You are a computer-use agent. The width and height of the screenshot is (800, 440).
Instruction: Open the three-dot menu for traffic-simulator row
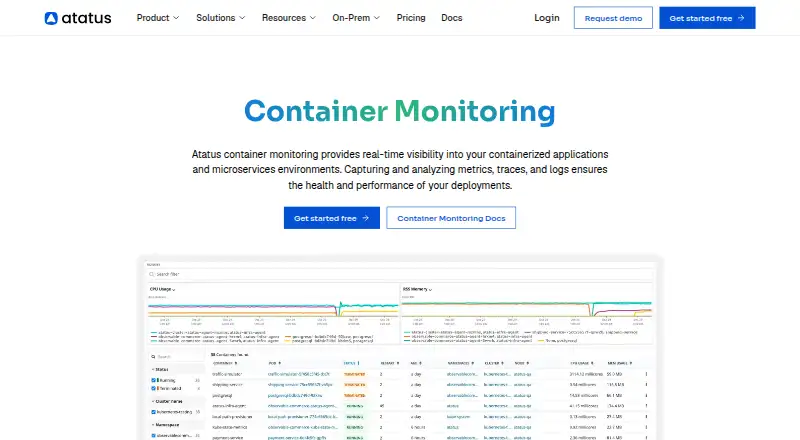646,374
